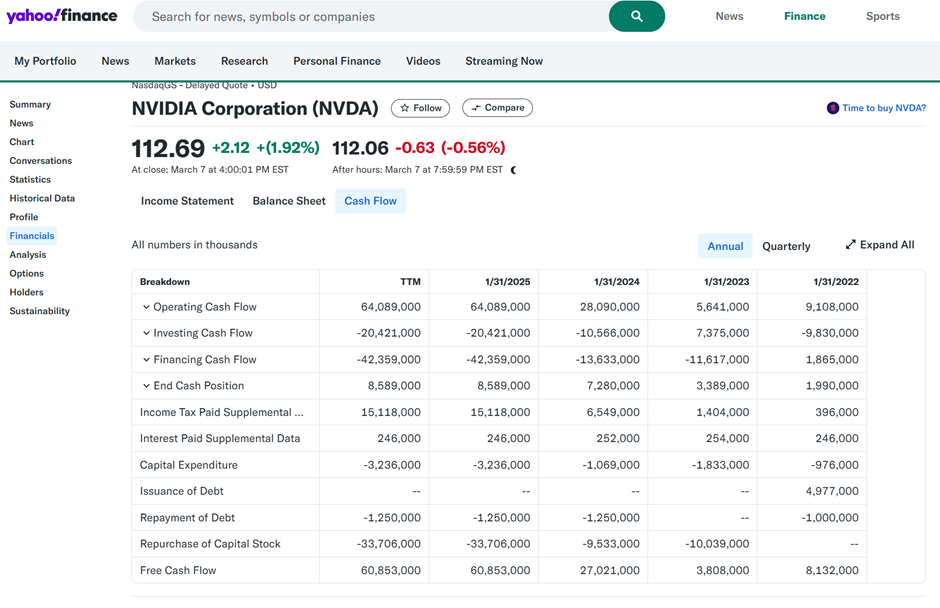Click the star icon in Follow button
This screenshot has height=608, width=940.
point(405,108)
